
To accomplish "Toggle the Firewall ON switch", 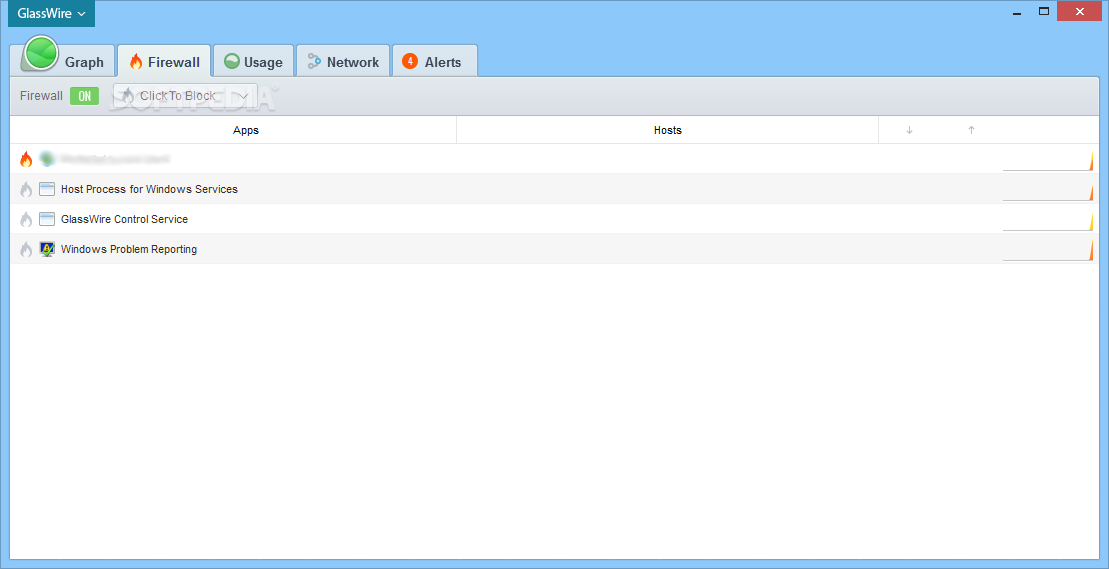I will coord(84,96).
